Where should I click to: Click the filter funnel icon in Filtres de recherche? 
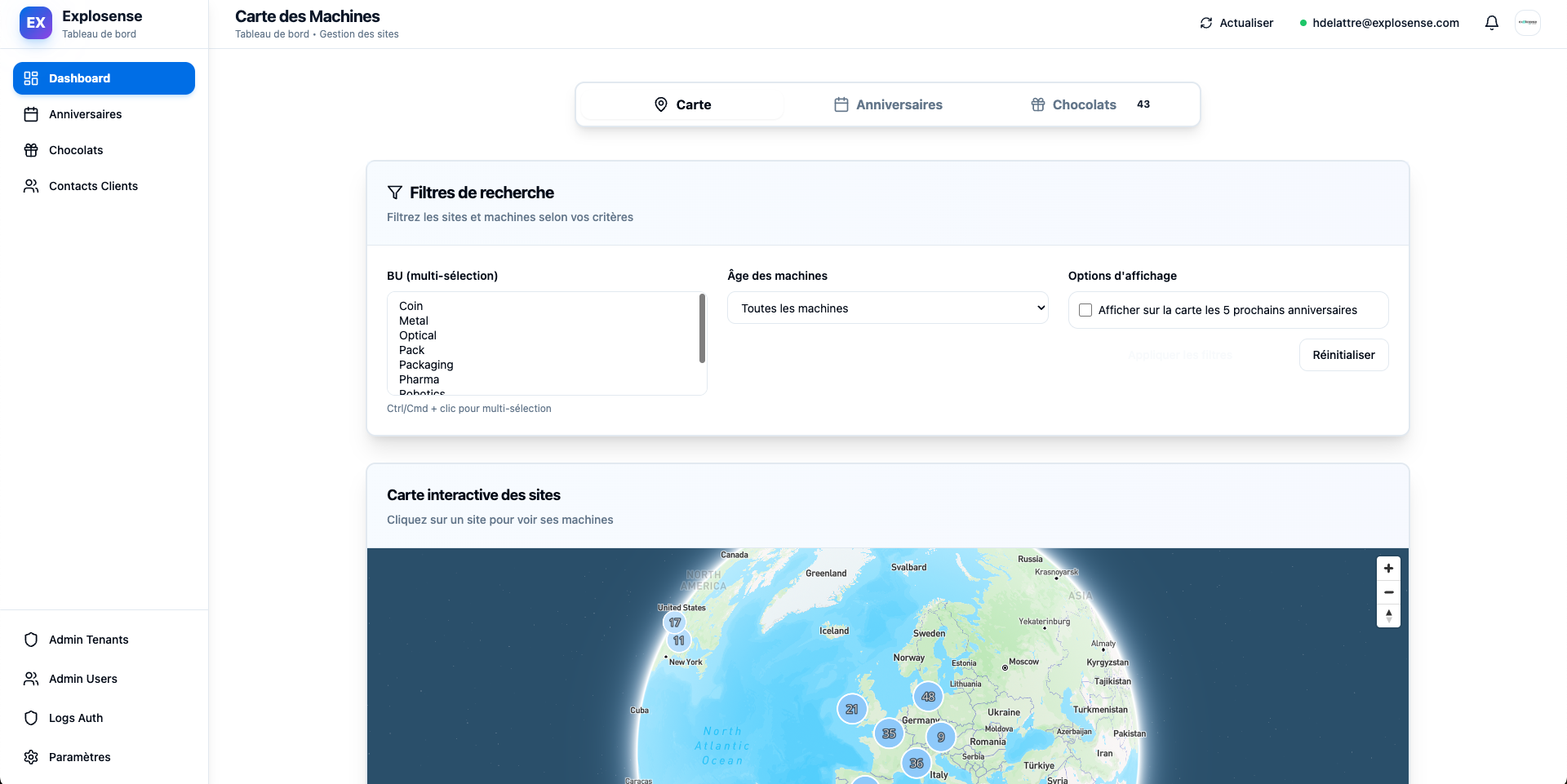point(395,193)
